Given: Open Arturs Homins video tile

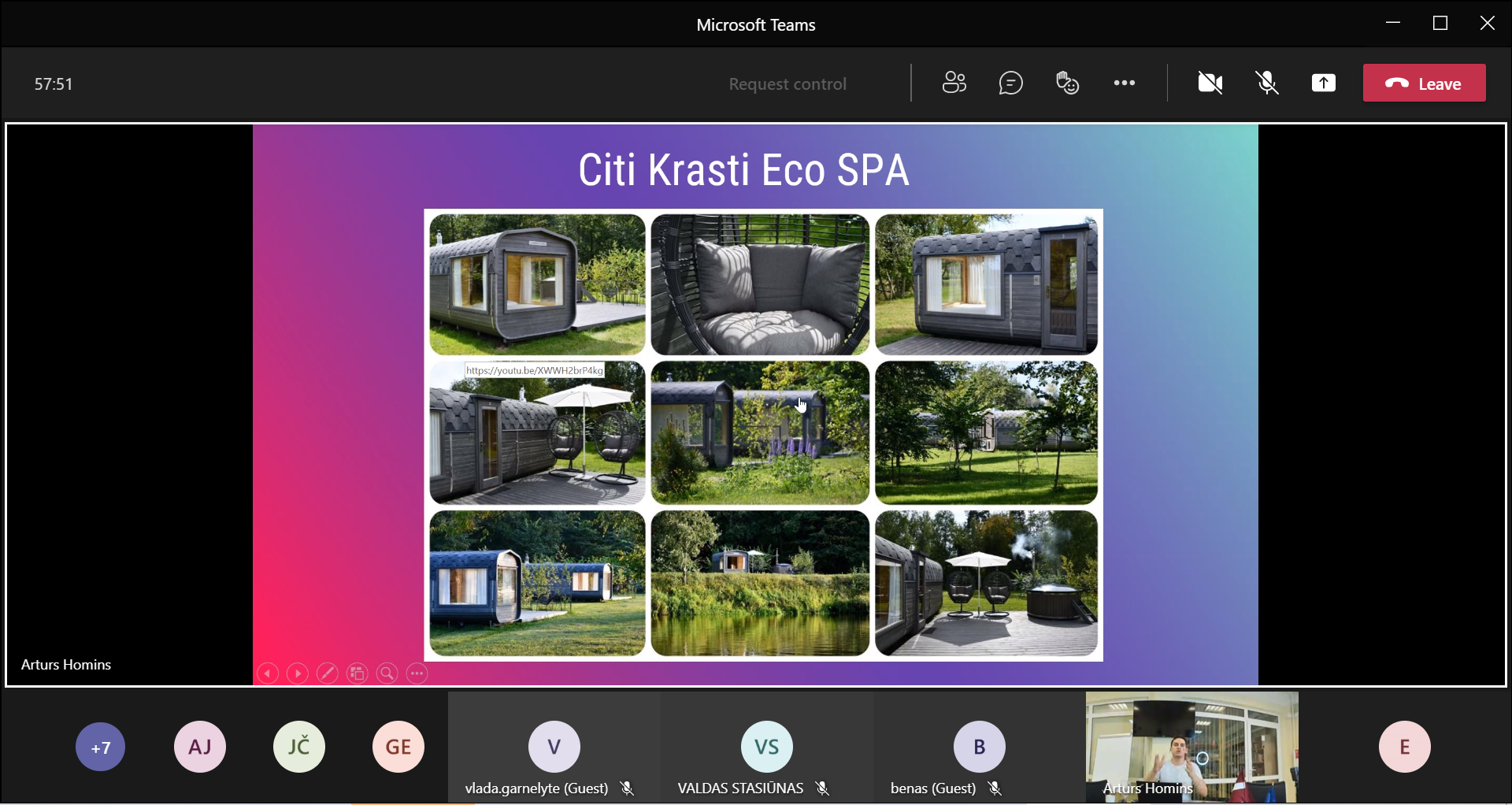Looking at the screenshot, I should click(1192, 747).
